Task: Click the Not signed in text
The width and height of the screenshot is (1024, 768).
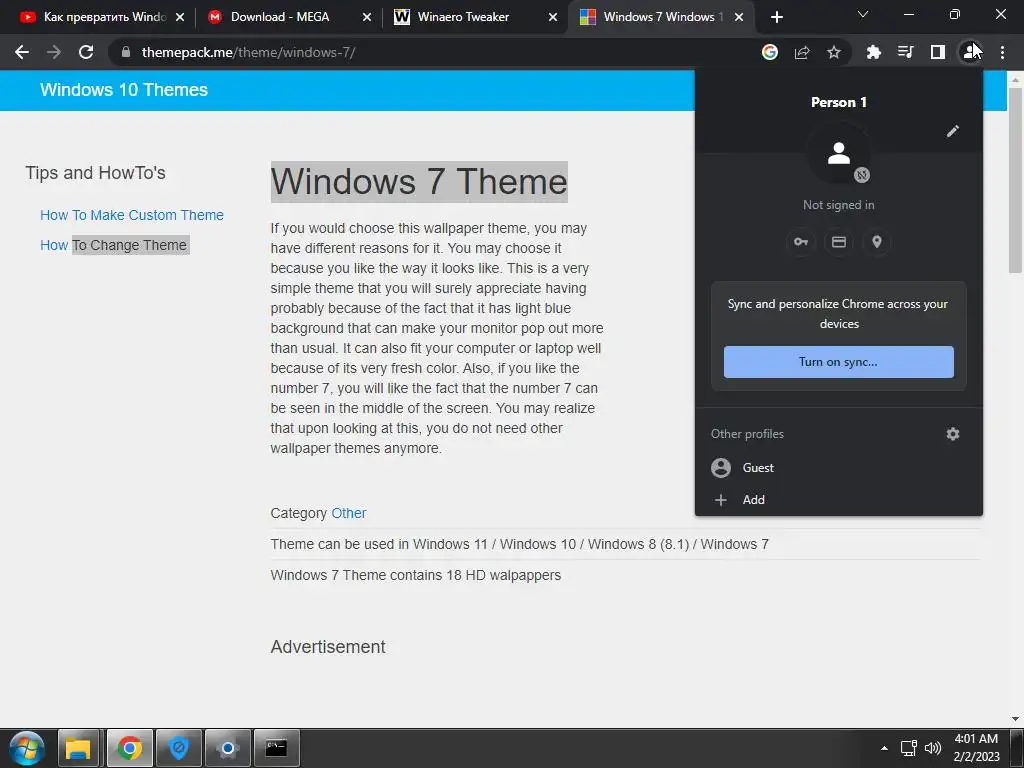Action: click(x=839, y=205)
